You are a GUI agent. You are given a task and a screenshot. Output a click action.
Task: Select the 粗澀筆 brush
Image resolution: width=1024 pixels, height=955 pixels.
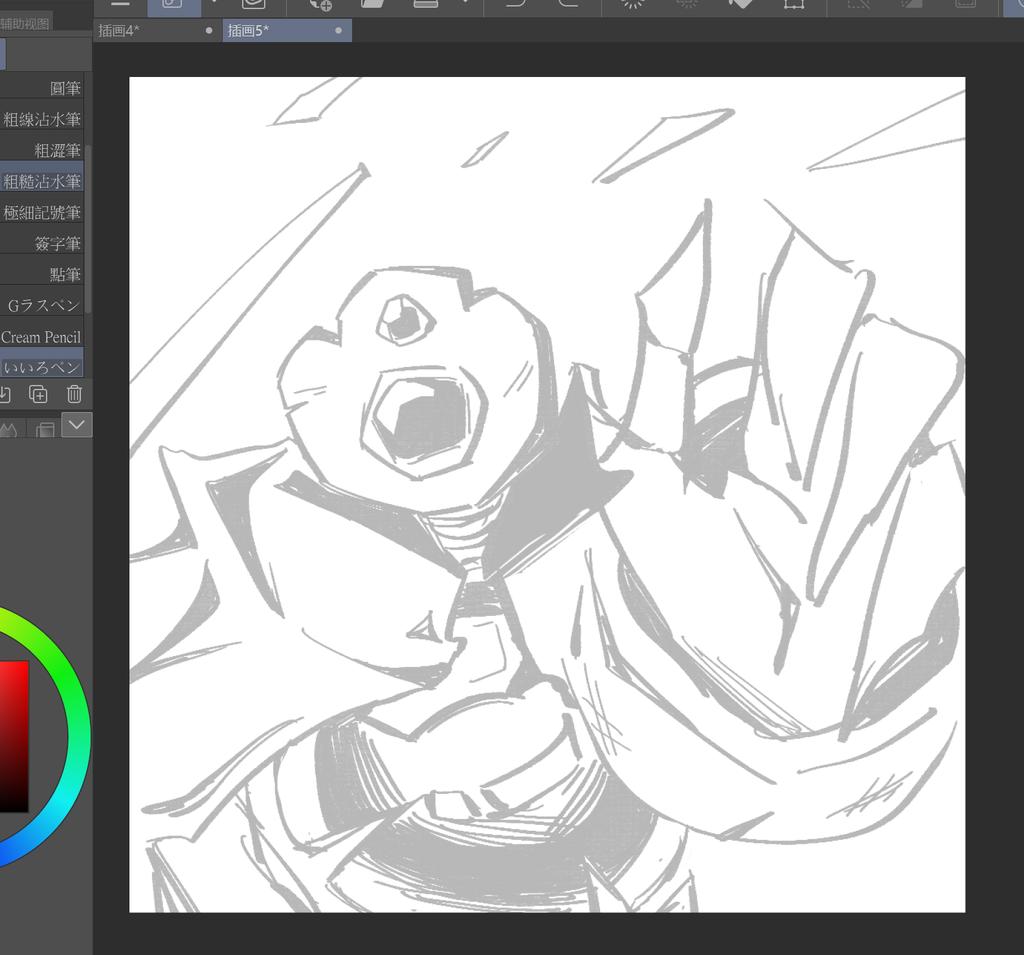42,150
